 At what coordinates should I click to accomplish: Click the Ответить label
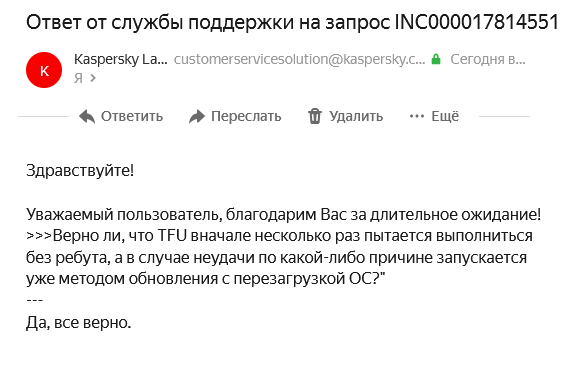(x=132, y=116)
